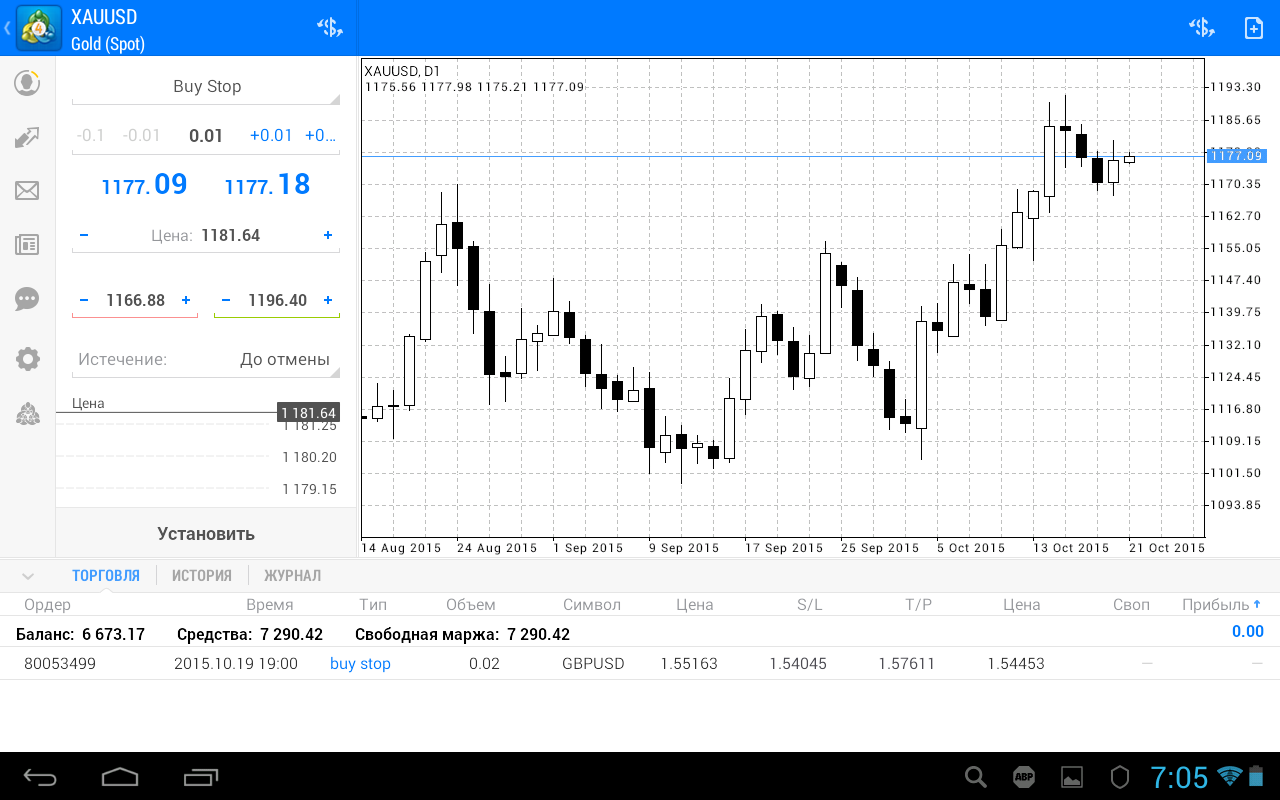Tap the volume field showing 0.01

pyautogui.click(x=206, y=136)
